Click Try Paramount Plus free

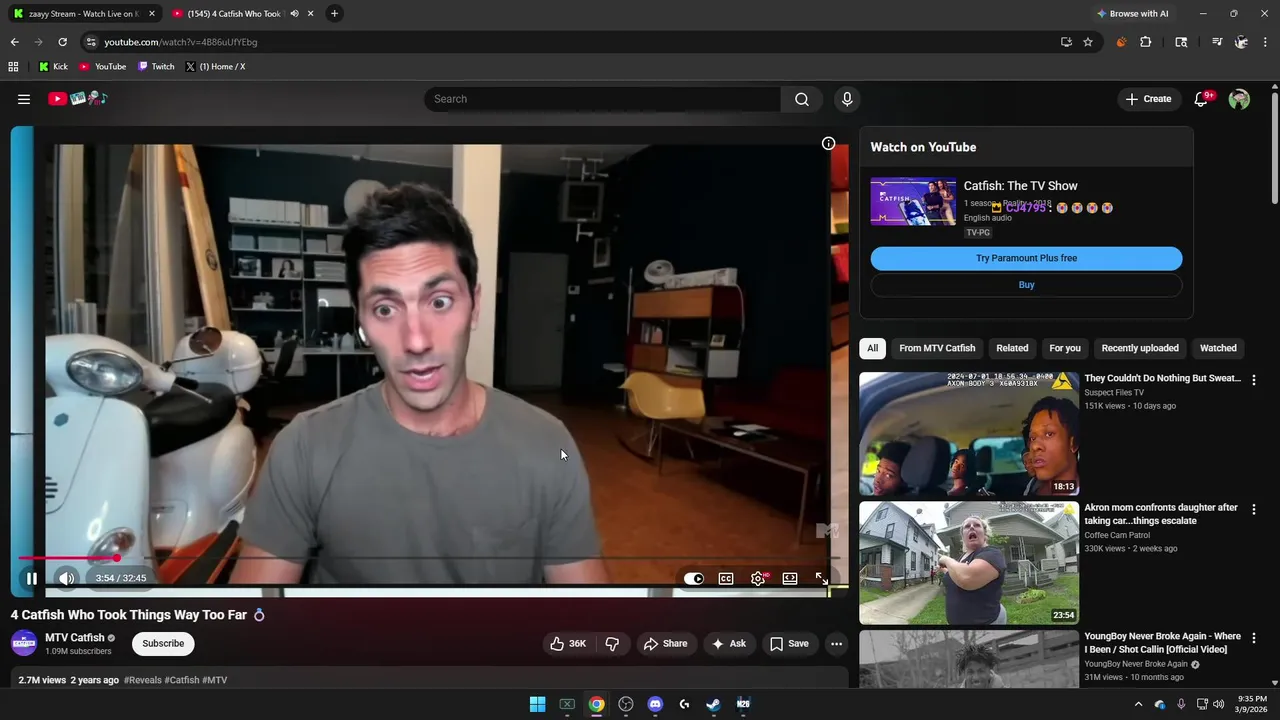(x=1026, y=258)
